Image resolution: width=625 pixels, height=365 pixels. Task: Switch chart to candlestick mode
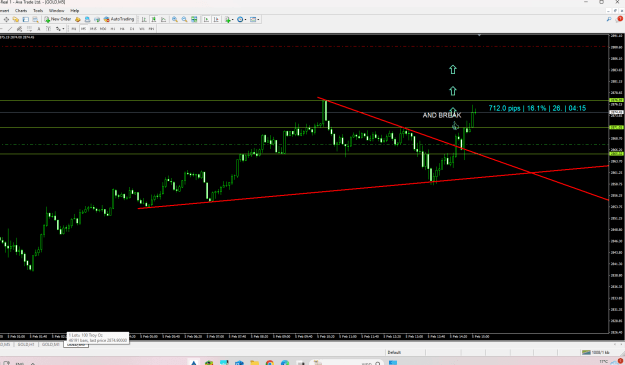click(153, 20)
